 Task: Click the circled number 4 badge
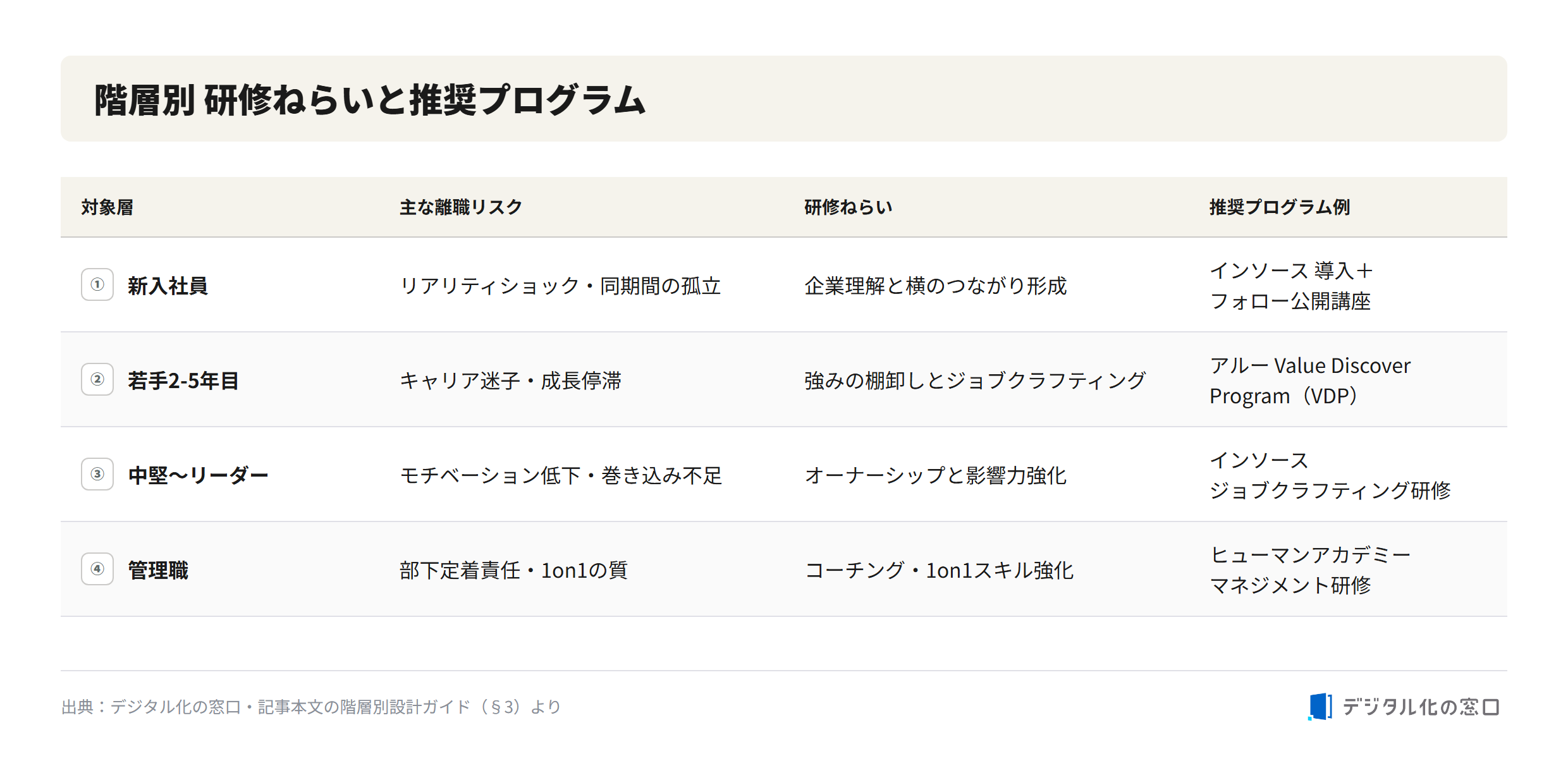(97, 569)
